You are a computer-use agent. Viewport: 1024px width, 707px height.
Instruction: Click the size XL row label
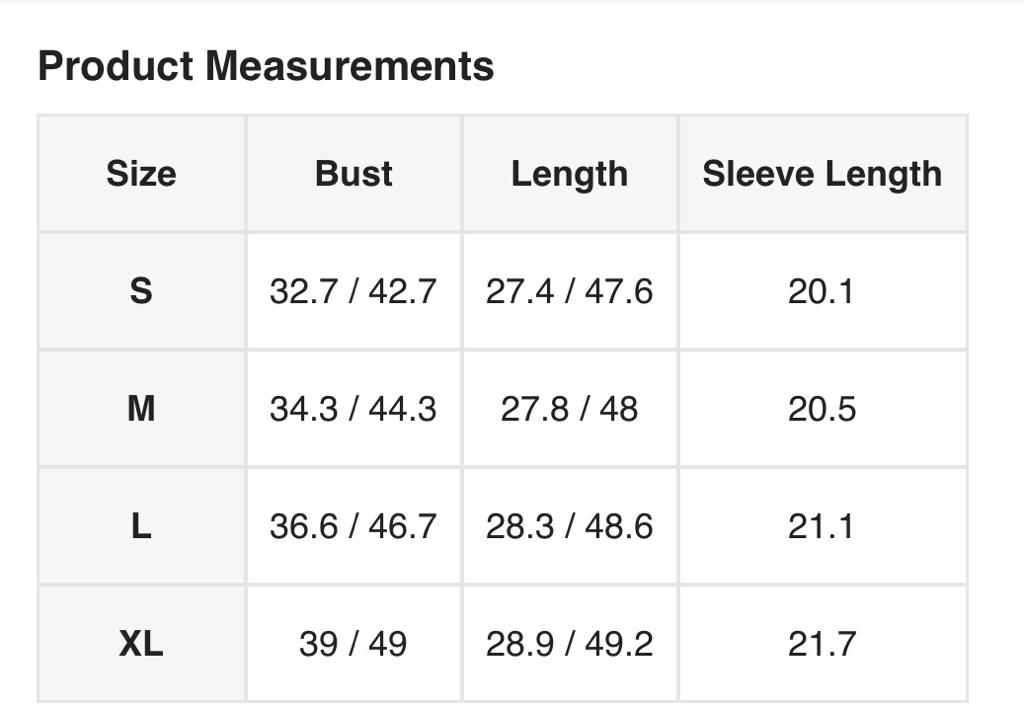coord(141,643)
